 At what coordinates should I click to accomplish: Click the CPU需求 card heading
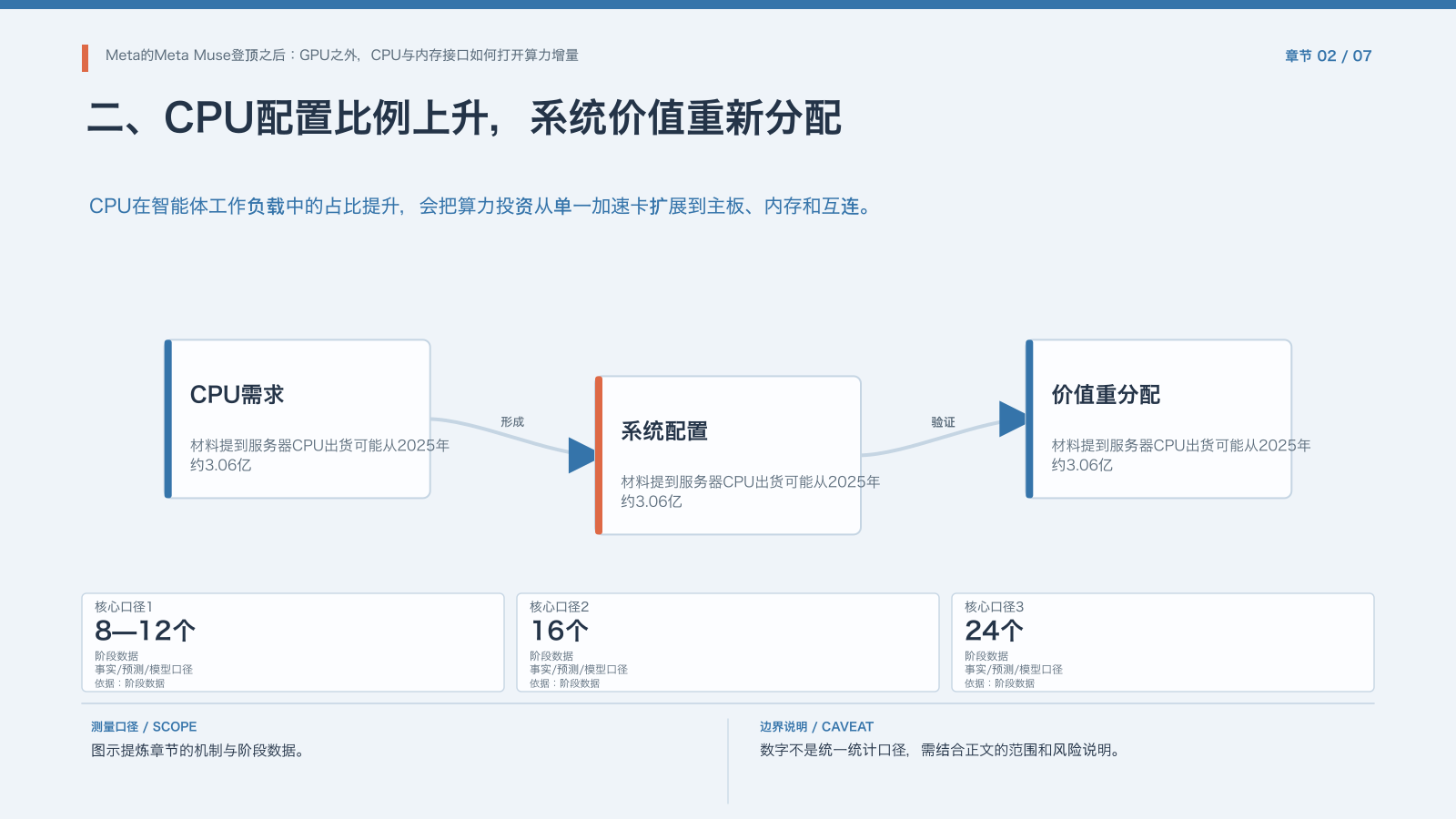tap(237, 395)
